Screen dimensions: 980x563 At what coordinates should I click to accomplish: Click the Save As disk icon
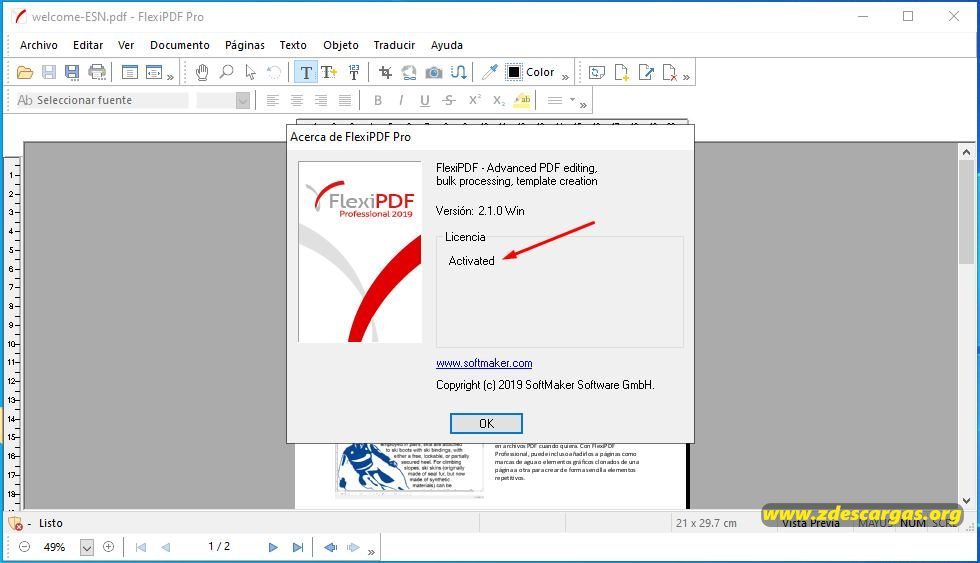(72, 72)
